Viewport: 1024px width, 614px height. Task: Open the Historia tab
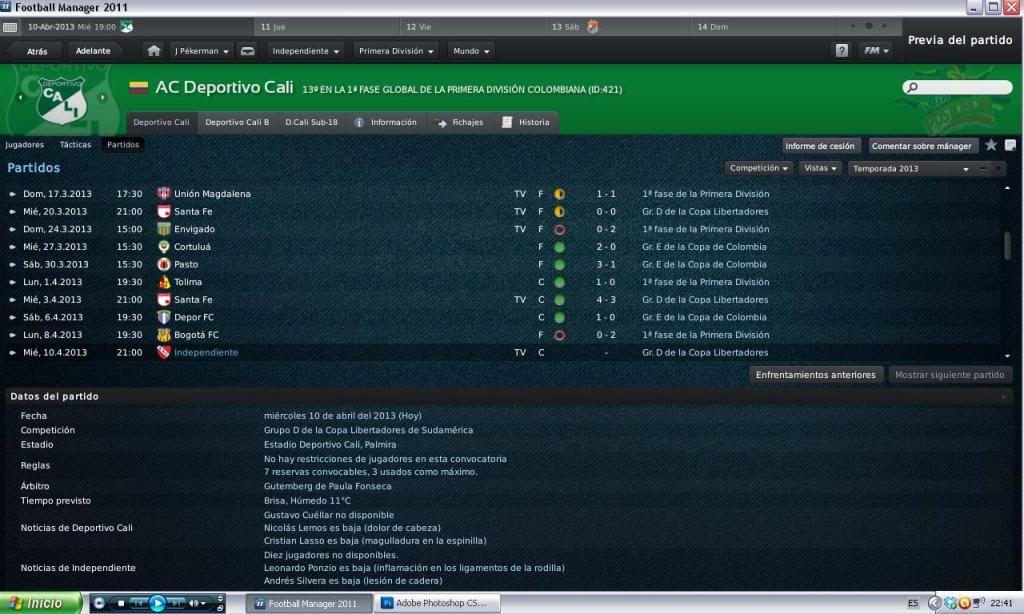[x=526, y=122]
